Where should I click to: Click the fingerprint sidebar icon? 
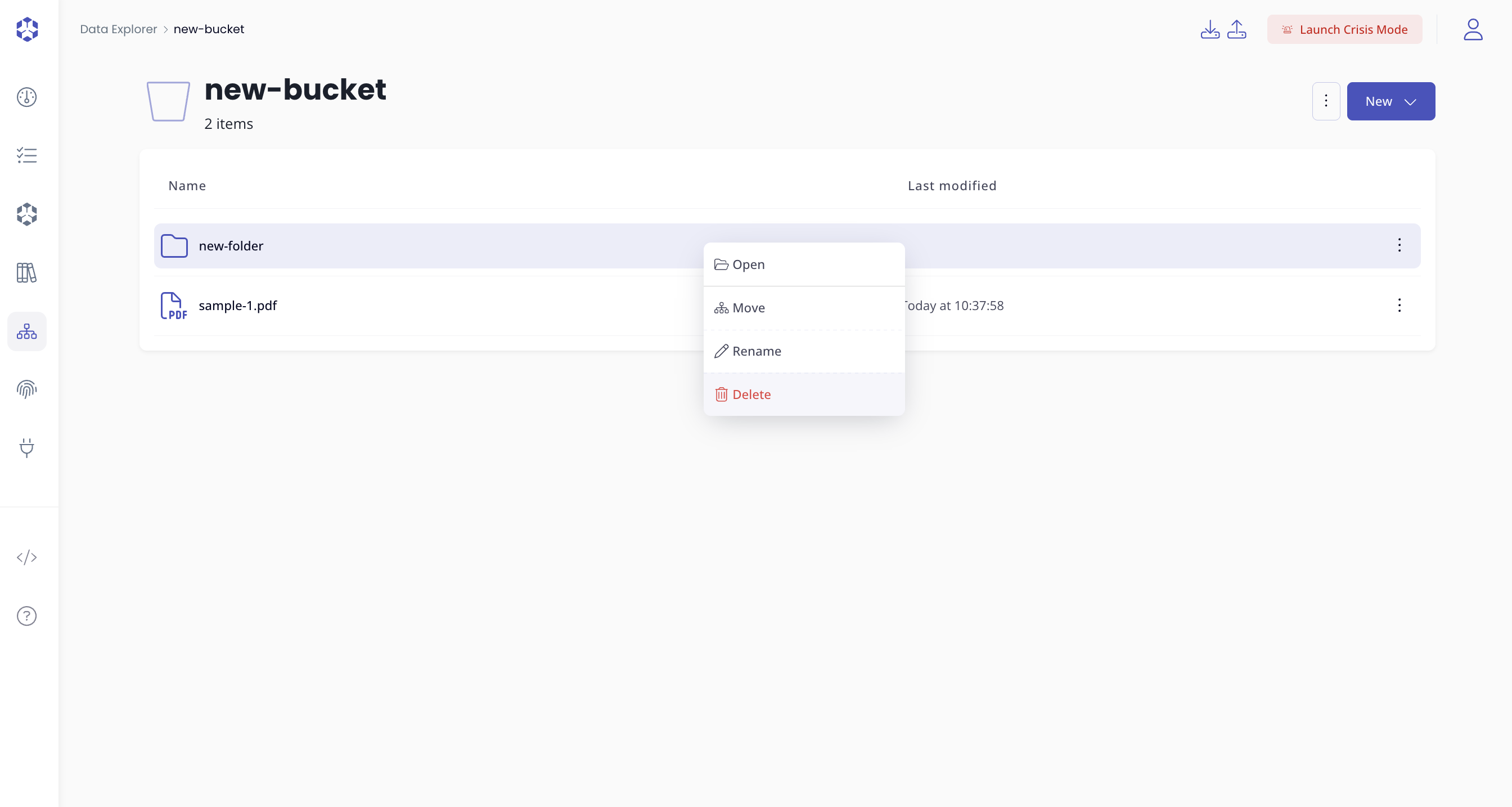tap(26, 389)
